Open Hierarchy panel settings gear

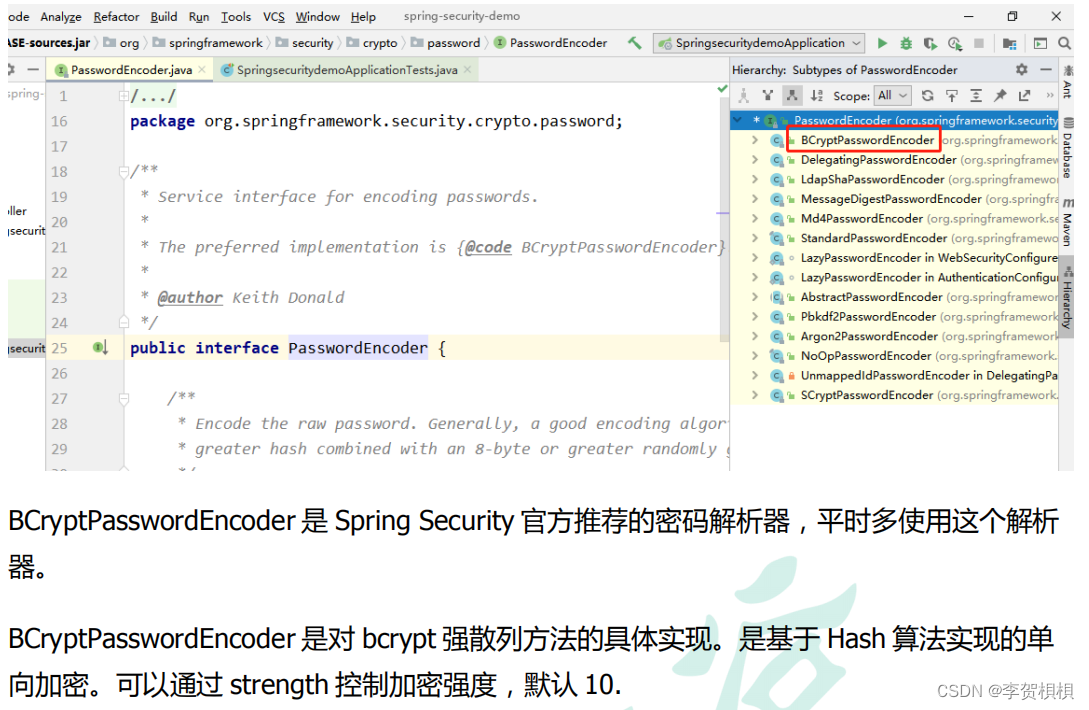1021,69
